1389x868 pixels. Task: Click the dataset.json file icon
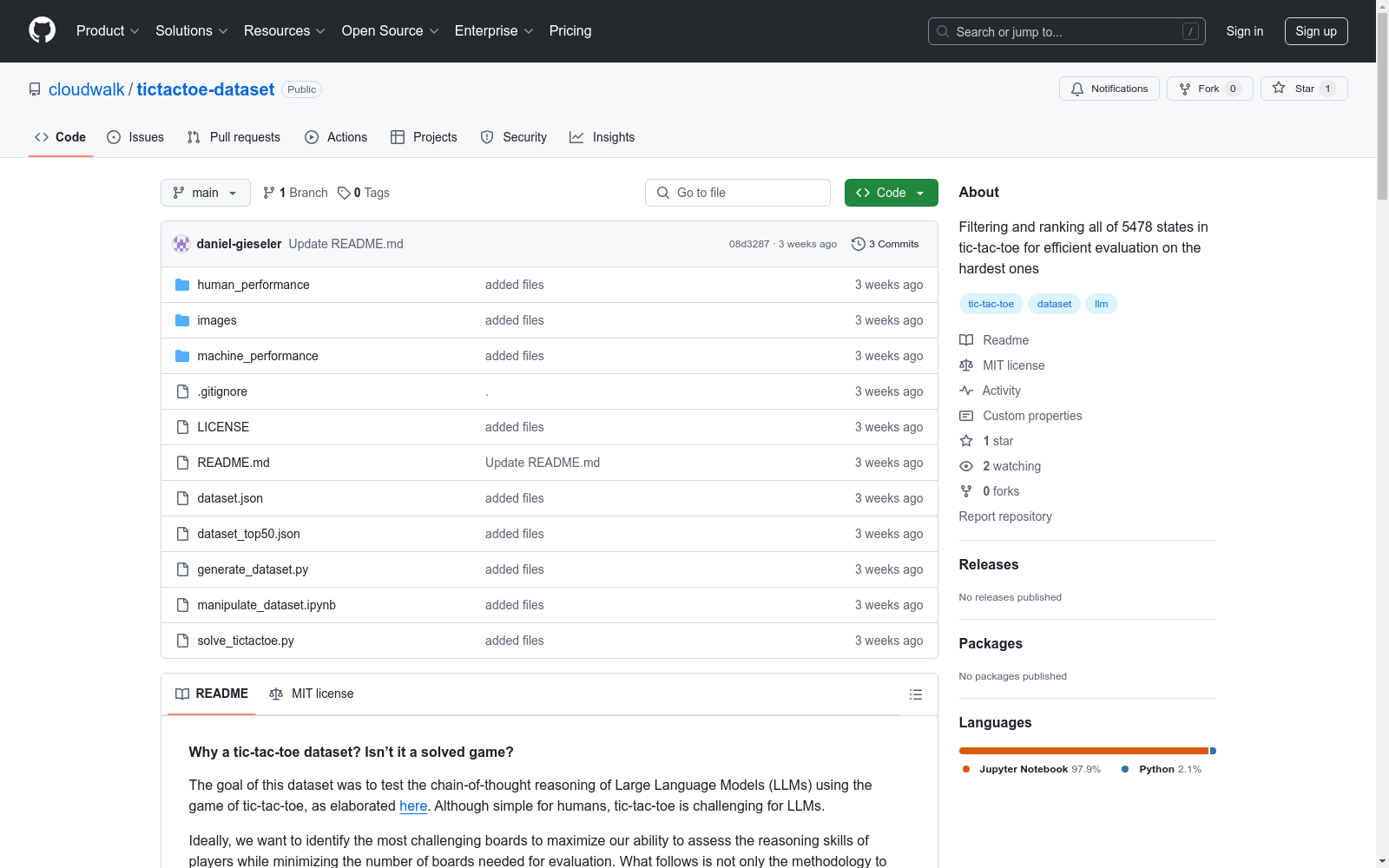(182, 498)
